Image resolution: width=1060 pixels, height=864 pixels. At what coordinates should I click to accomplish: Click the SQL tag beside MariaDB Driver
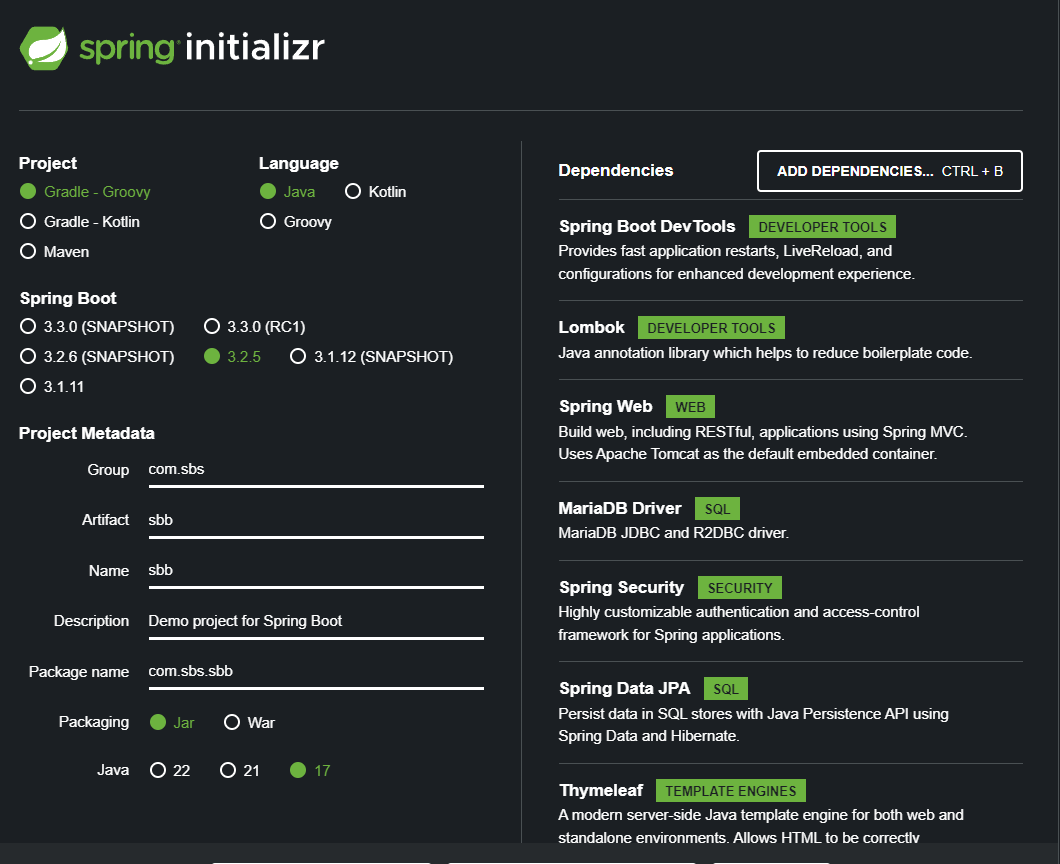[717, 509]
